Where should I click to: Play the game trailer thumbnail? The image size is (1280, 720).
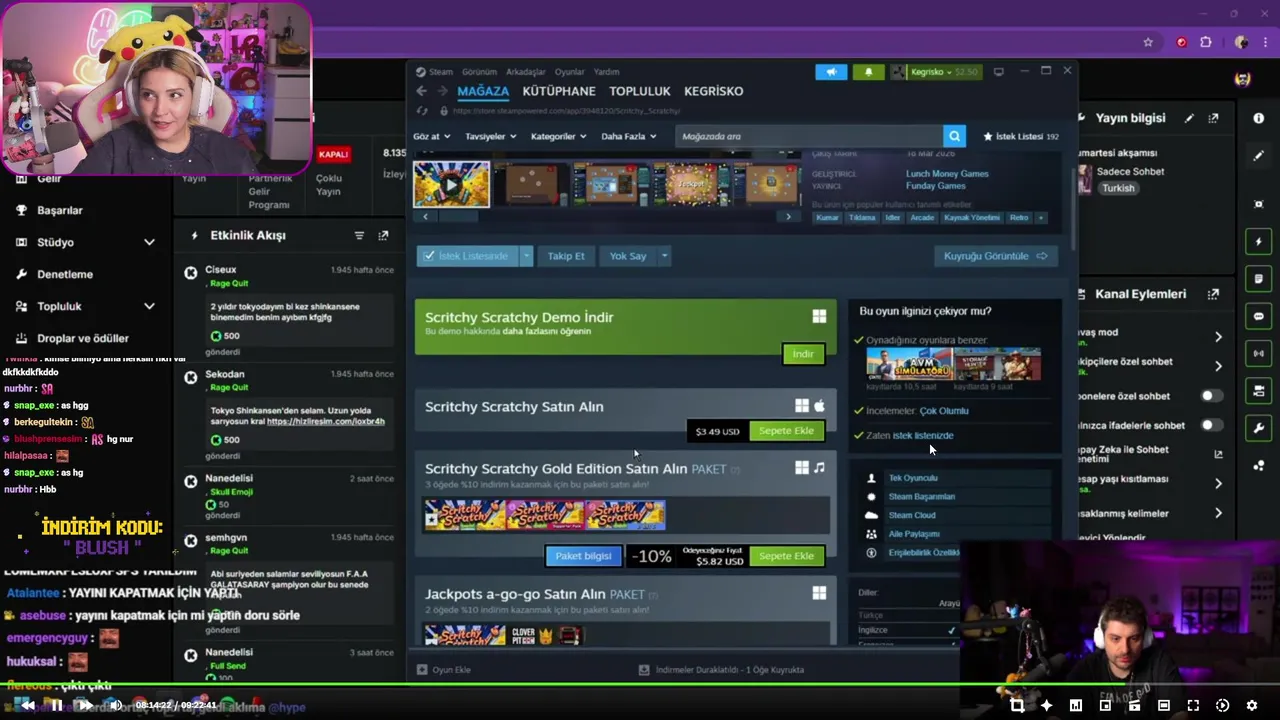point(451,184)
